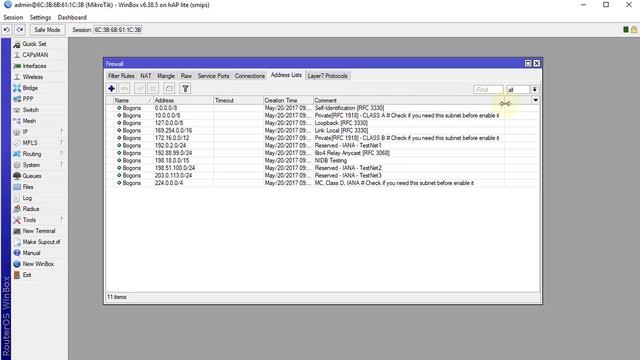Maximize the Firewall inner window
The image size is (640, 360).
click(x=528, y=63)
